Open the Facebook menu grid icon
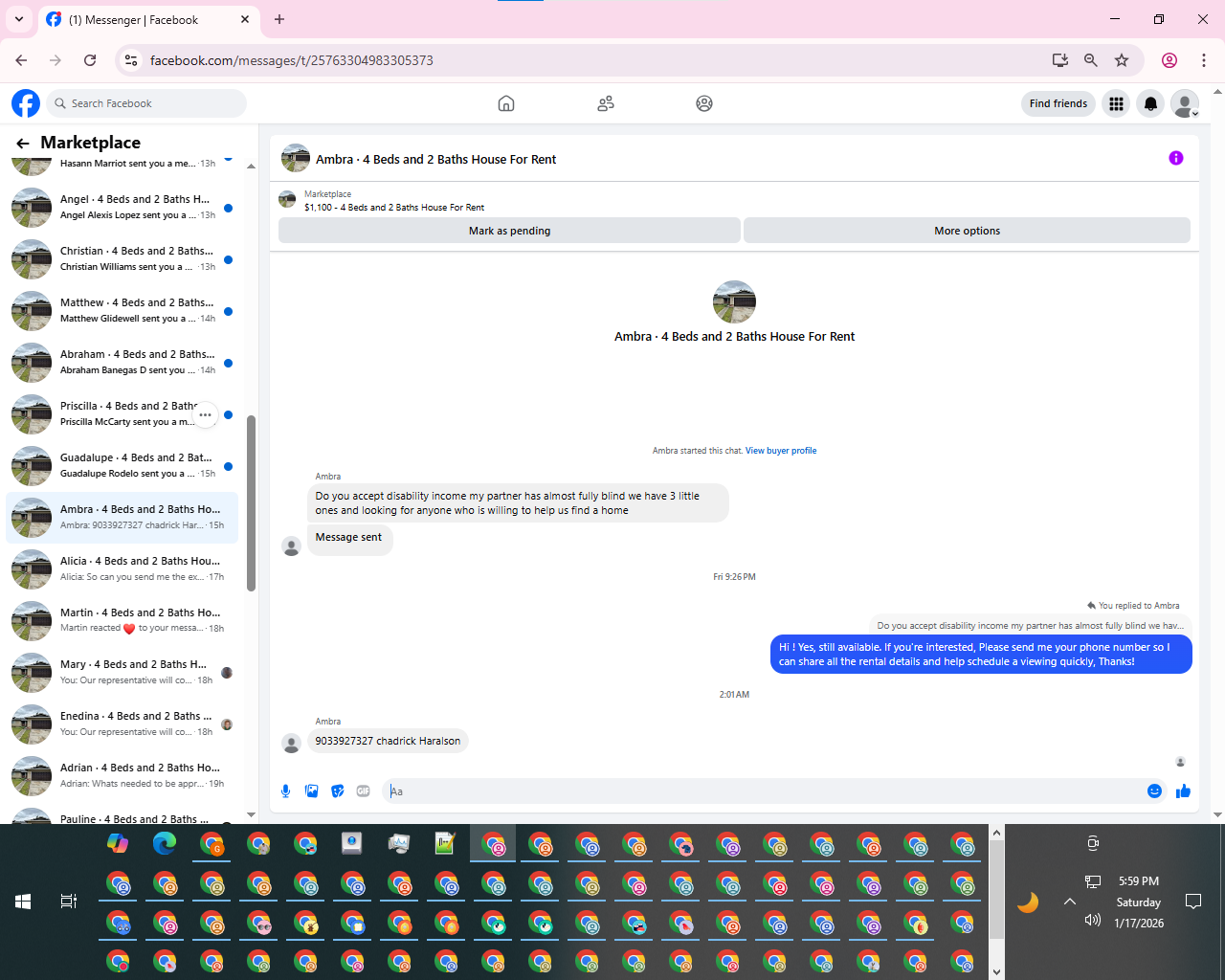 coord(1116,103)
